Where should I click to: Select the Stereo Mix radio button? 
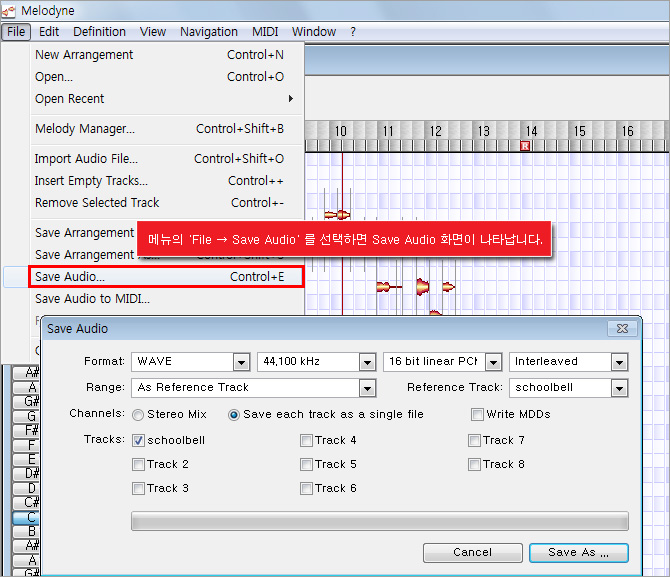coord(138,415)
